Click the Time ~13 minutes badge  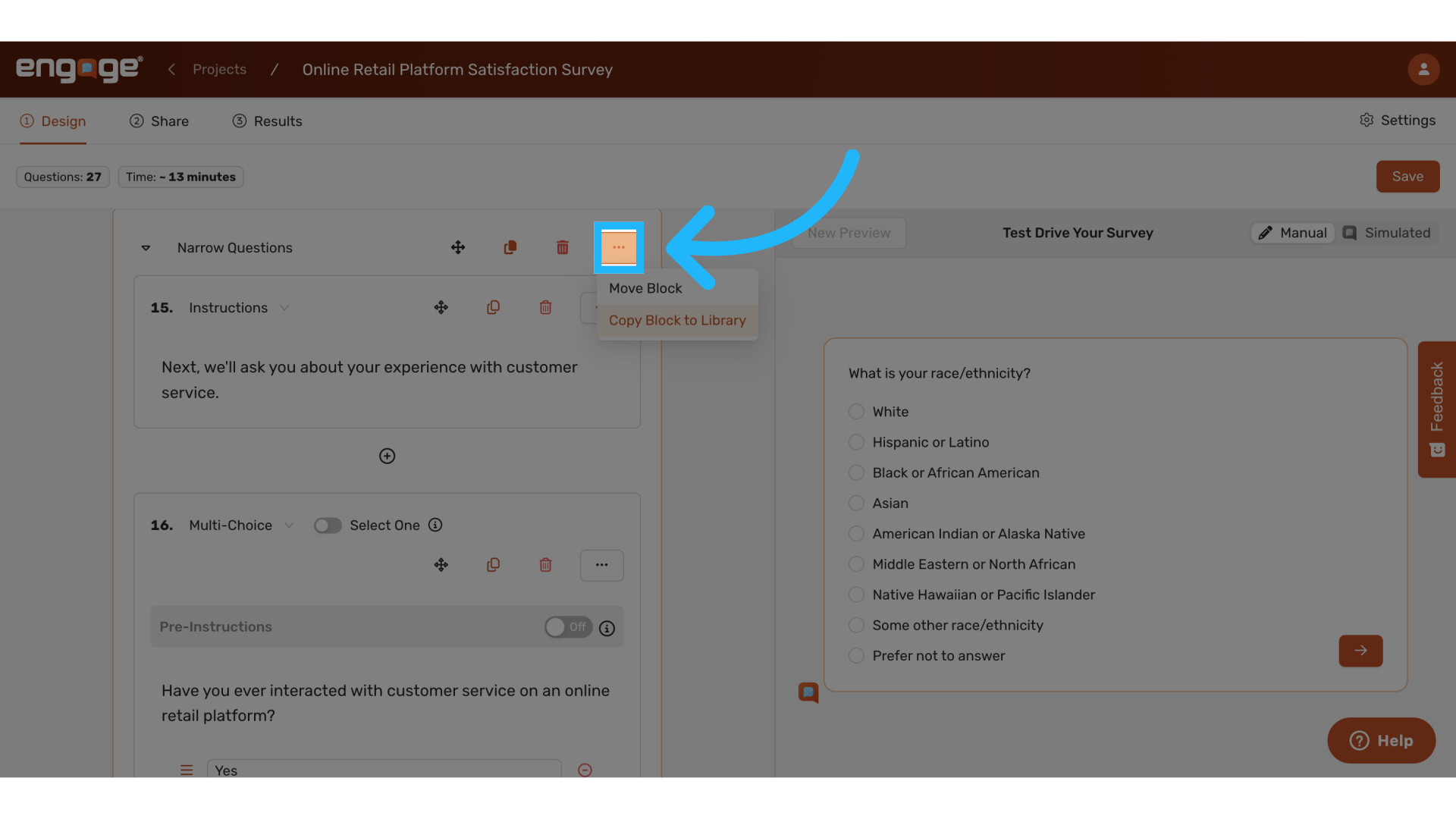pos(180,177)
